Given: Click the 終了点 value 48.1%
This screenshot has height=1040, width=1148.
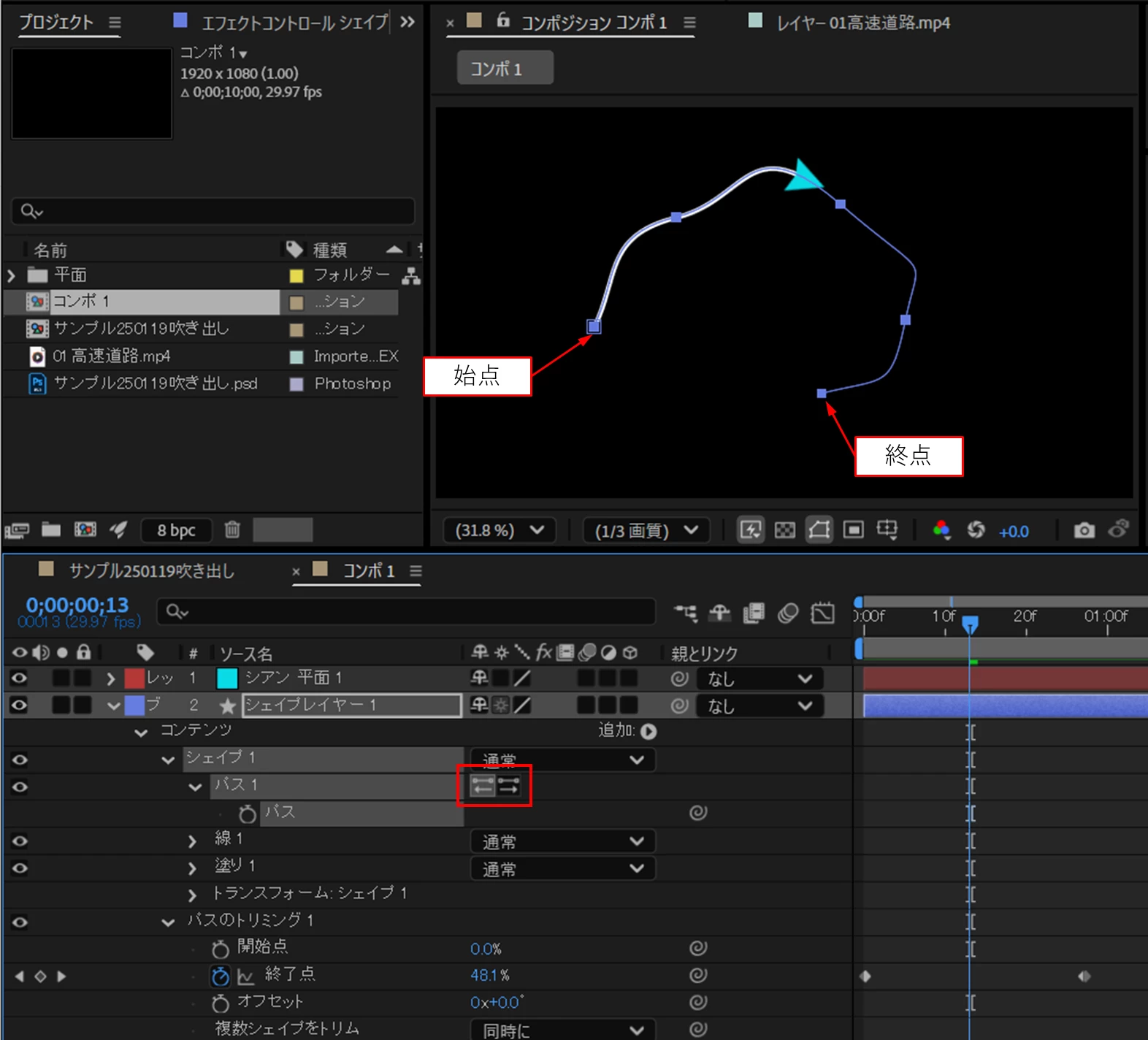Looking at the screenshot, I should coord(490,976).
